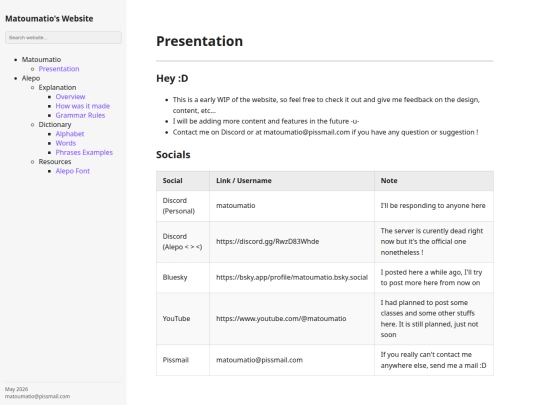Open the Grammar Rules link

80,115
